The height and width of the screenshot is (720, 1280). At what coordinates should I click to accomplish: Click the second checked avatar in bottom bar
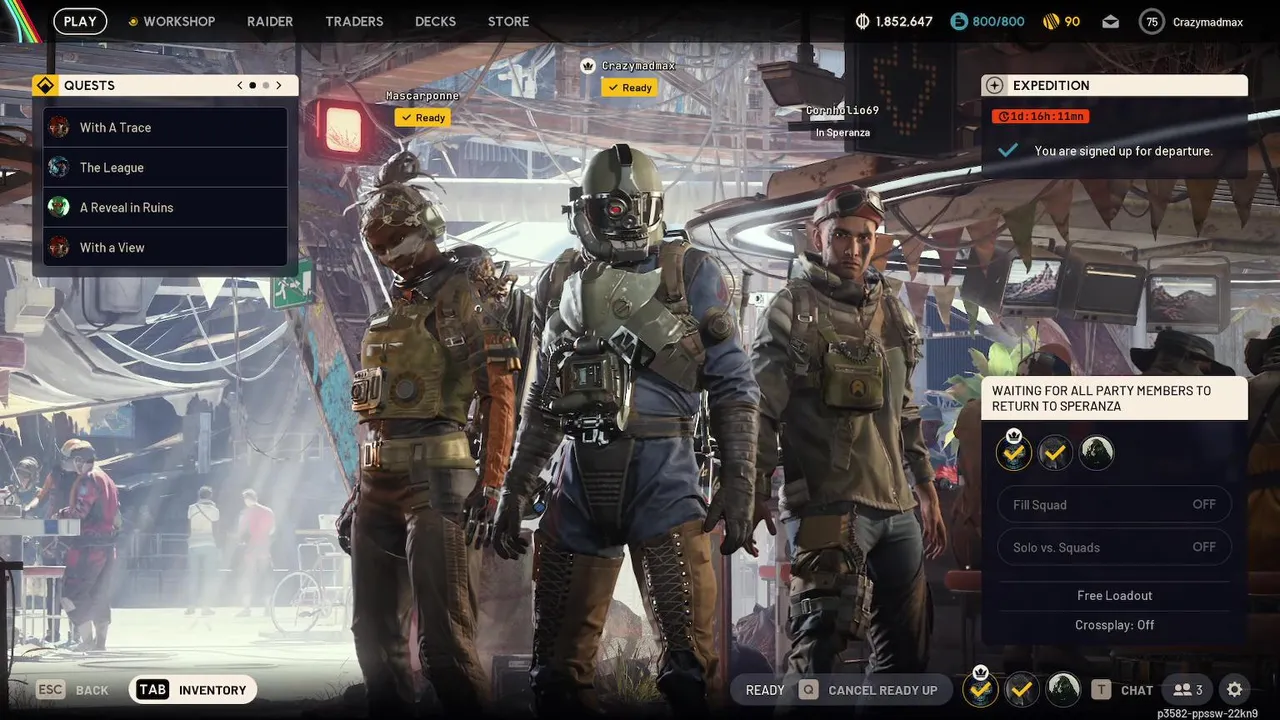(x=1021, y=689)
